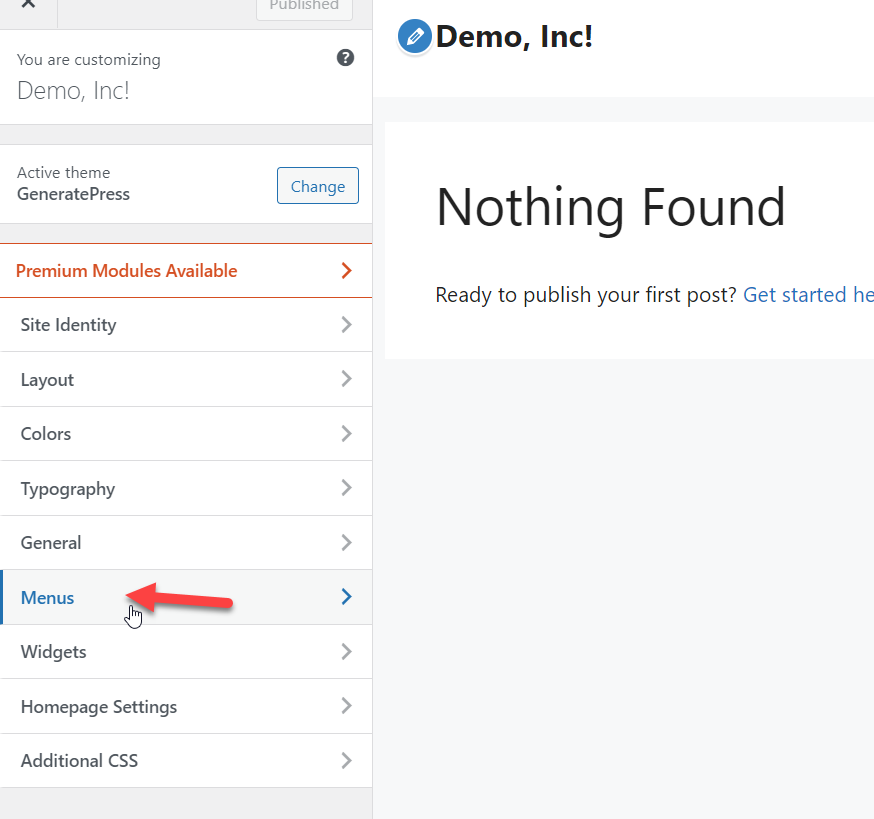Select the Menus section
Screen dimensions: 874x819
click(186, 597)
